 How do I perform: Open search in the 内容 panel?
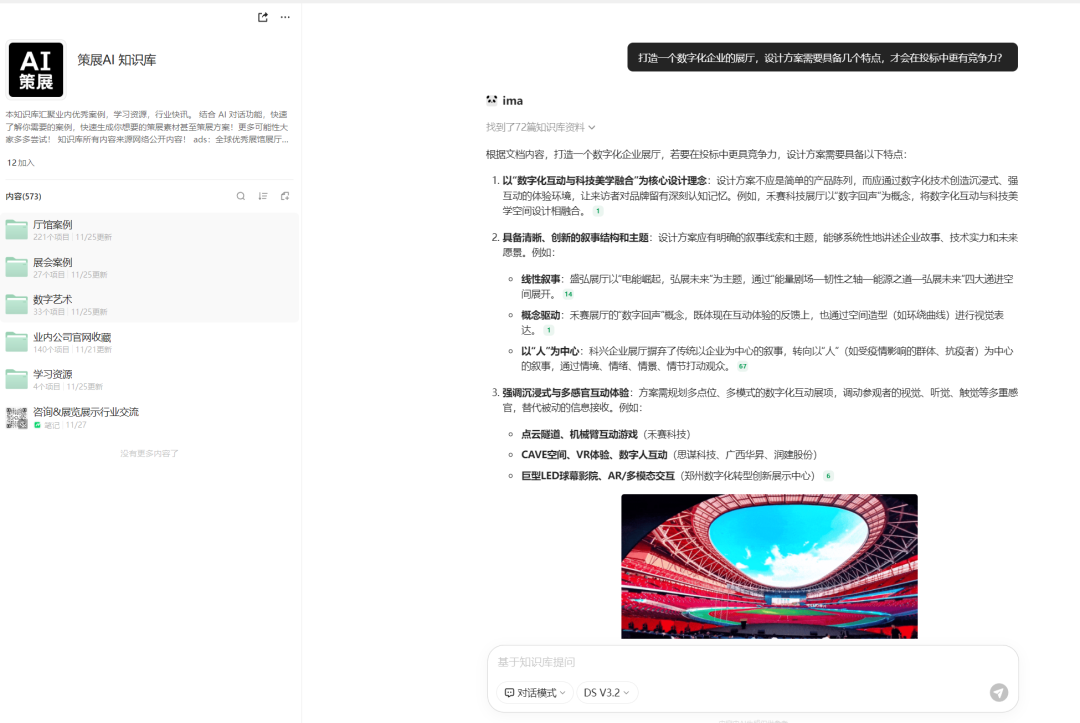tap(241, 196)
